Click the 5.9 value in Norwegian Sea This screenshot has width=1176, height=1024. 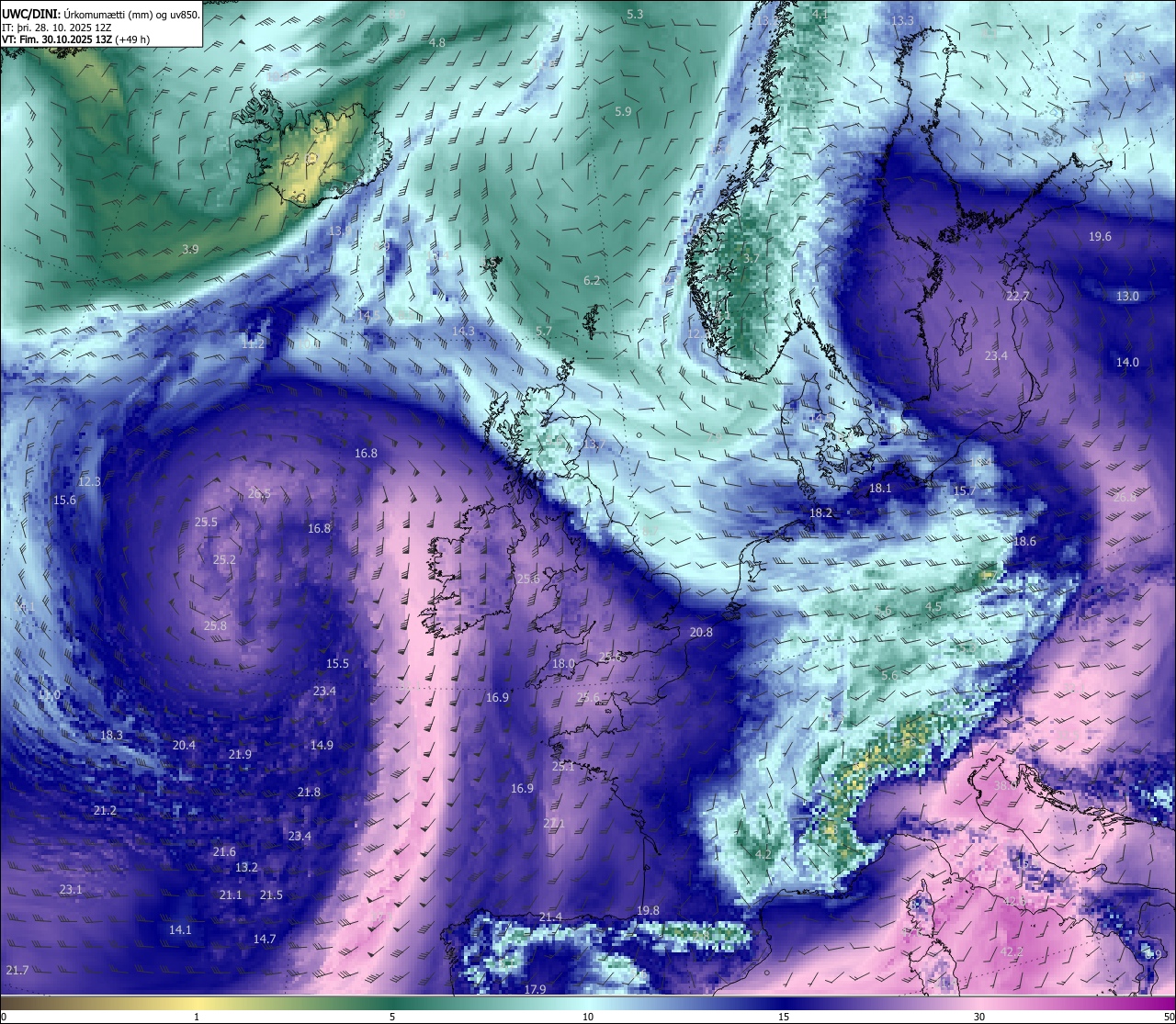(x=623, y=112)
